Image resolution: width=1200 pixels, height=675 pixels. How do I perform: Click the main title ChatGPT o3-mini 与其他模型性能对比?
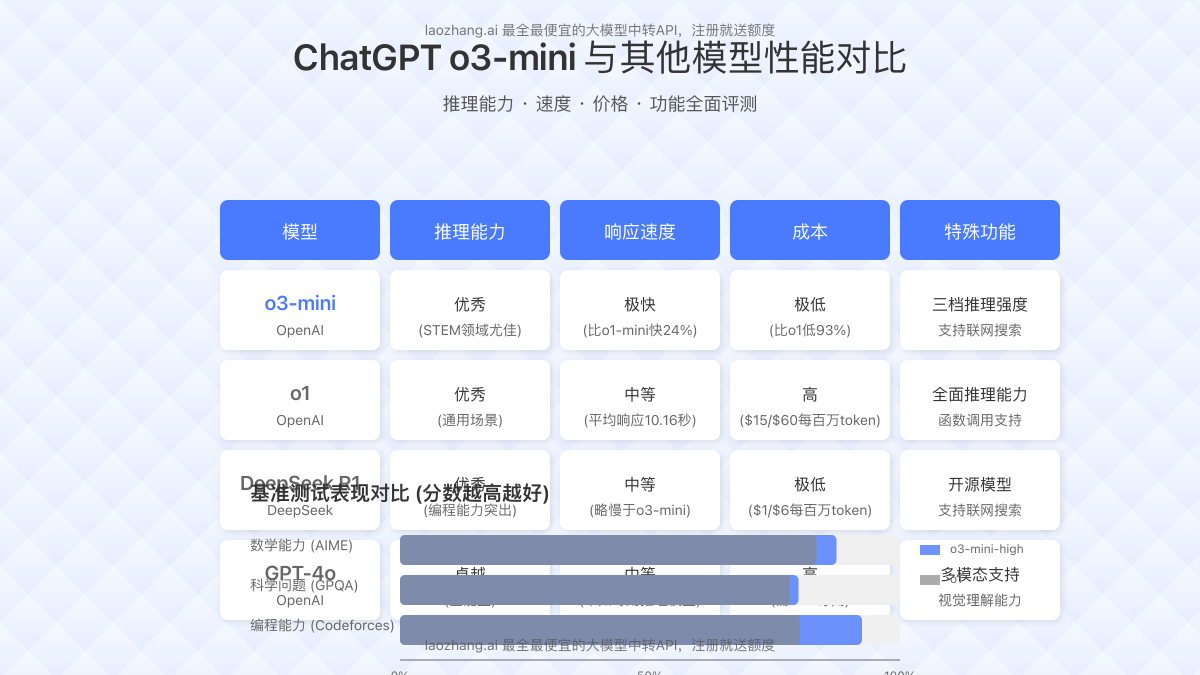600,58
